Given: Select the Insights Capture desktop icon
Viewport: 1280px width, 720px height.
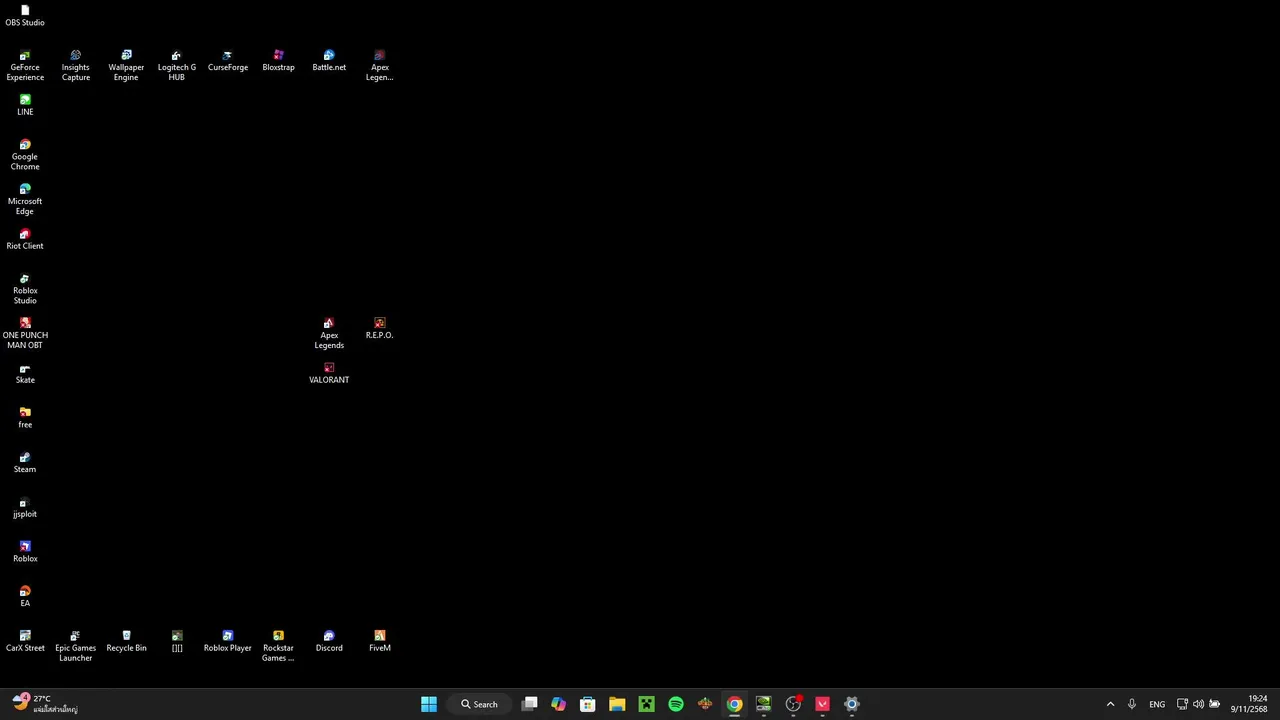Looking at the screenshot, I should point(75,65).
